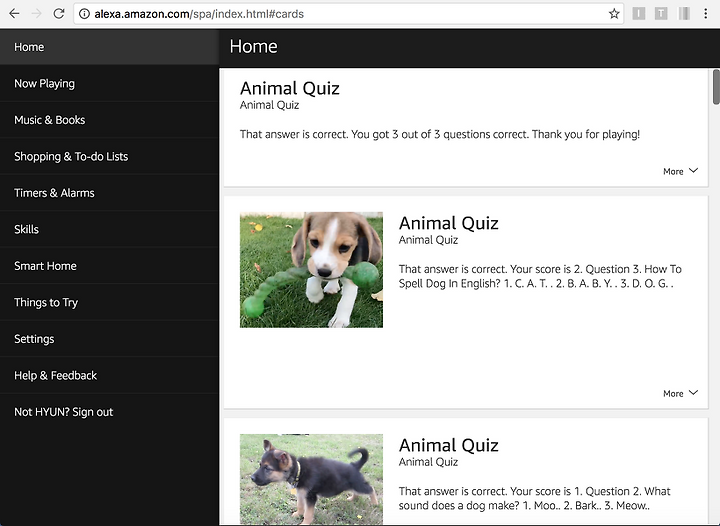Open the Skills section
Image resolution: width=720 pixels, height=526 pixels.
[109, 229]
